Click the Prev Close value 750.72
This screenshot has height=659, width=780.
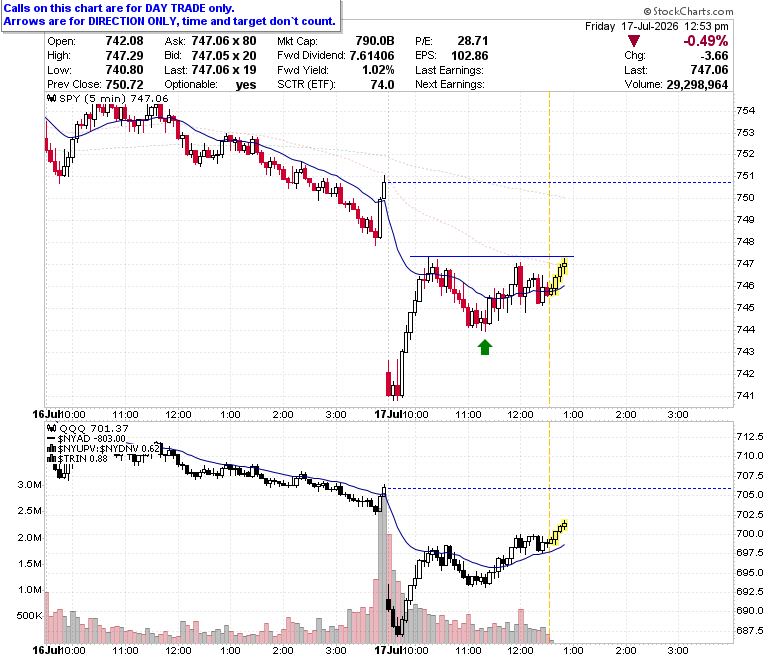point(124,84)
